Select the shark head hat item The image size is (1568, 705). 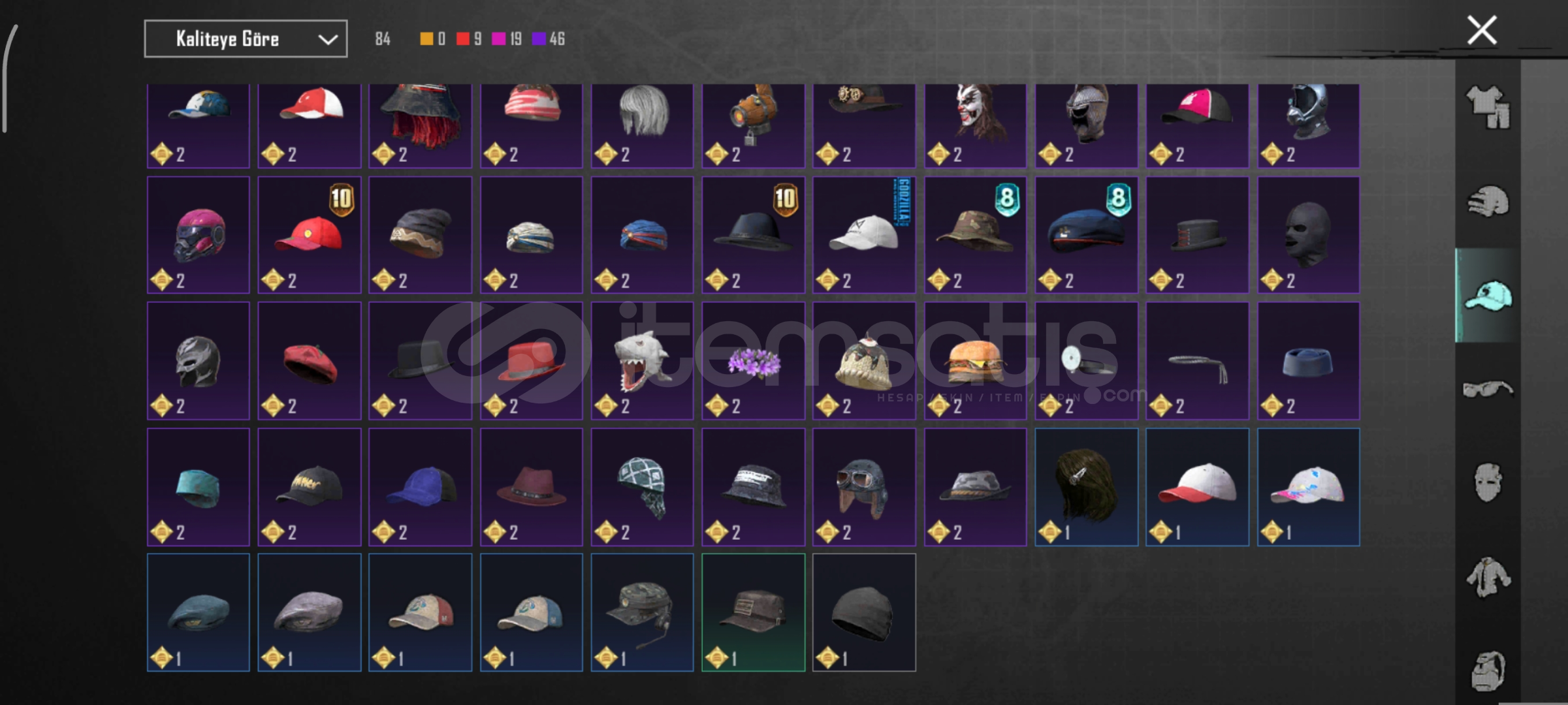click(x=642, y=360)
